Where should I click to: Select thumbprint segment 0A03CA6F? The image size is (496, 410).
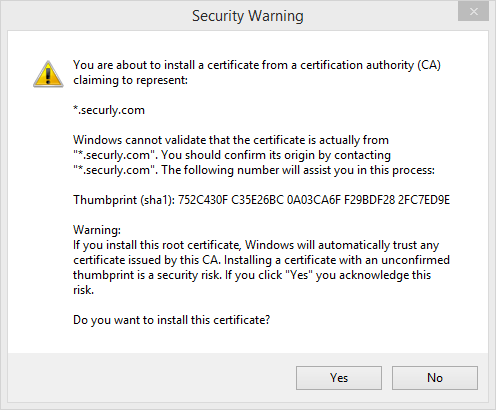(314, 200)
